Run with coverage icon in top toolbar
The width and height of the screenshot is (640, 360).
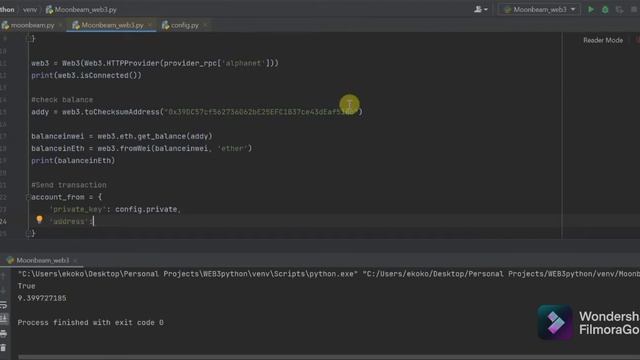tap(619, 9)
